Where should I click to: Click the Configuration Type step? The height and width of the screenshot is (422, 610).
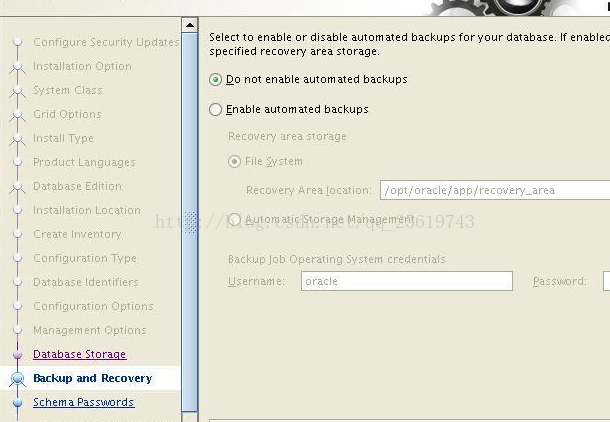(x=85, y=258)
